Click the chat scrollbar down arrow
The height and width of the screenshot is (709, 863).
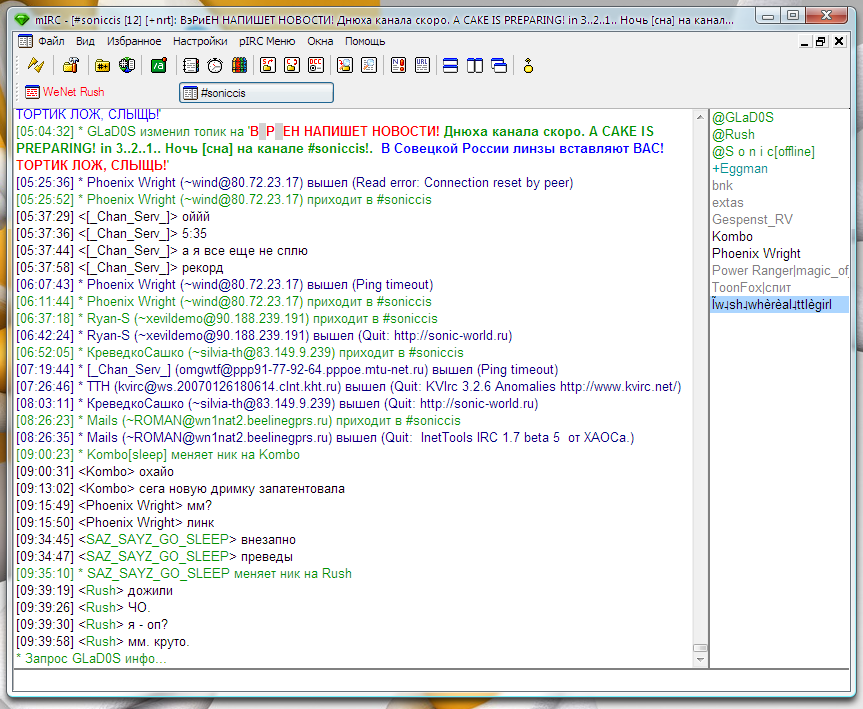[700, 659]
